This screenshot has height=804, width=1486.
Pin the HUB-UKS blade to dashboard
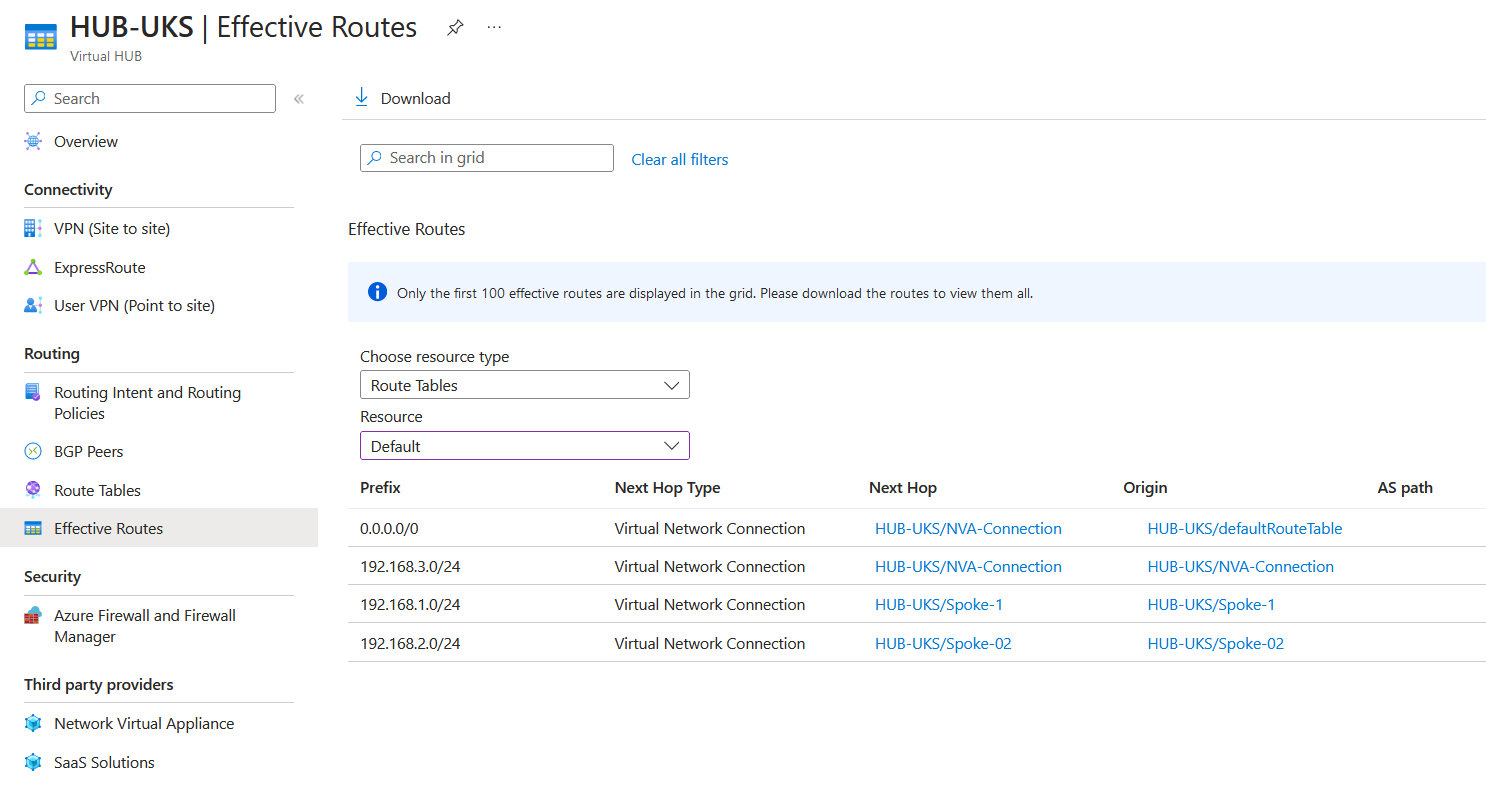click(455, 28)
